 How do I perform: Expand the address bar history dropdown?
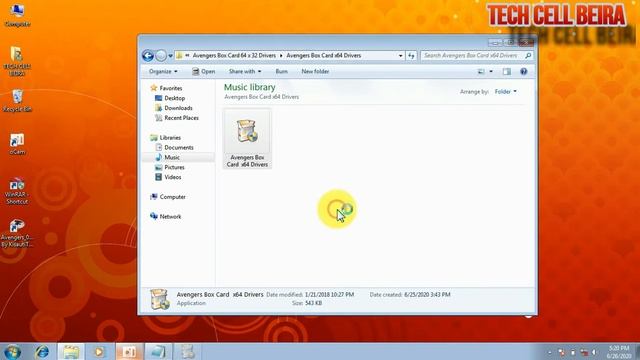point(400,56)
